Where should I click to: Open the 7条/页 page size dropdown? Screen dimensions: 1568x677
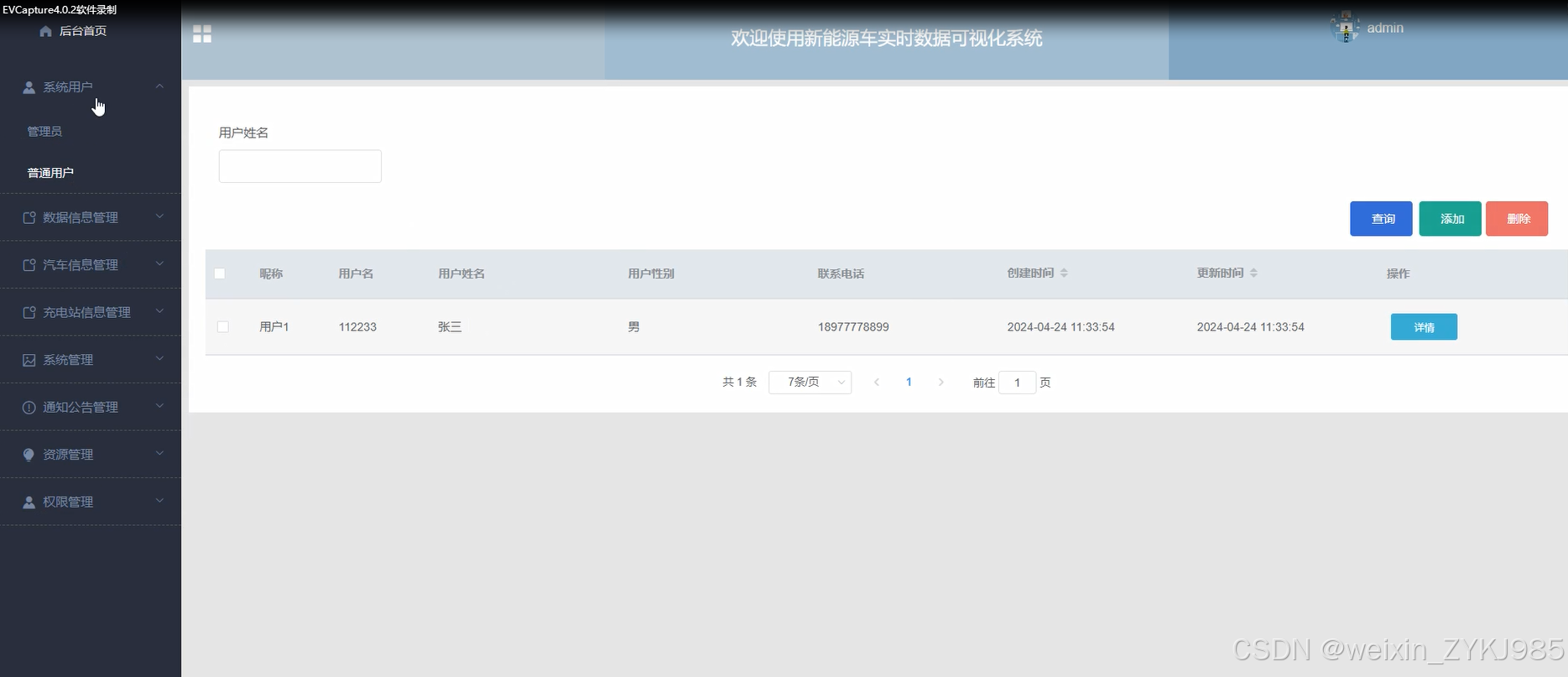coord(810,383)
